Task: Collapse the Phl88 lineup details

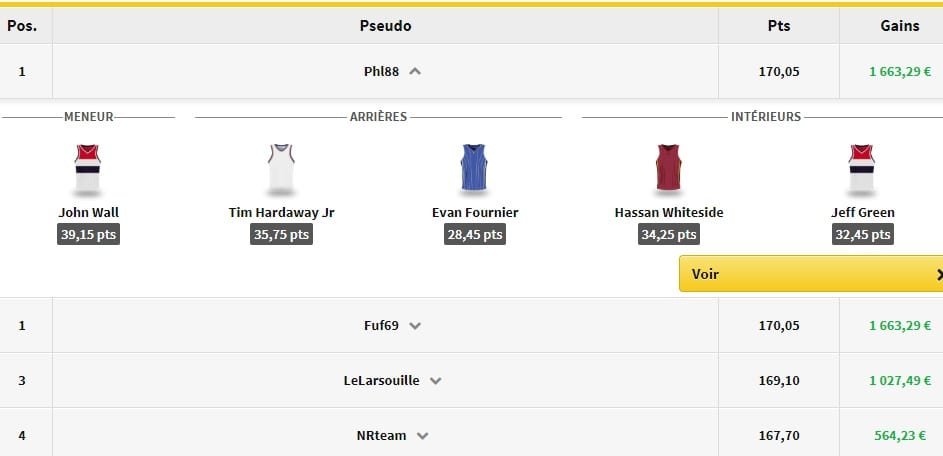Action: (x=416, y=72)
